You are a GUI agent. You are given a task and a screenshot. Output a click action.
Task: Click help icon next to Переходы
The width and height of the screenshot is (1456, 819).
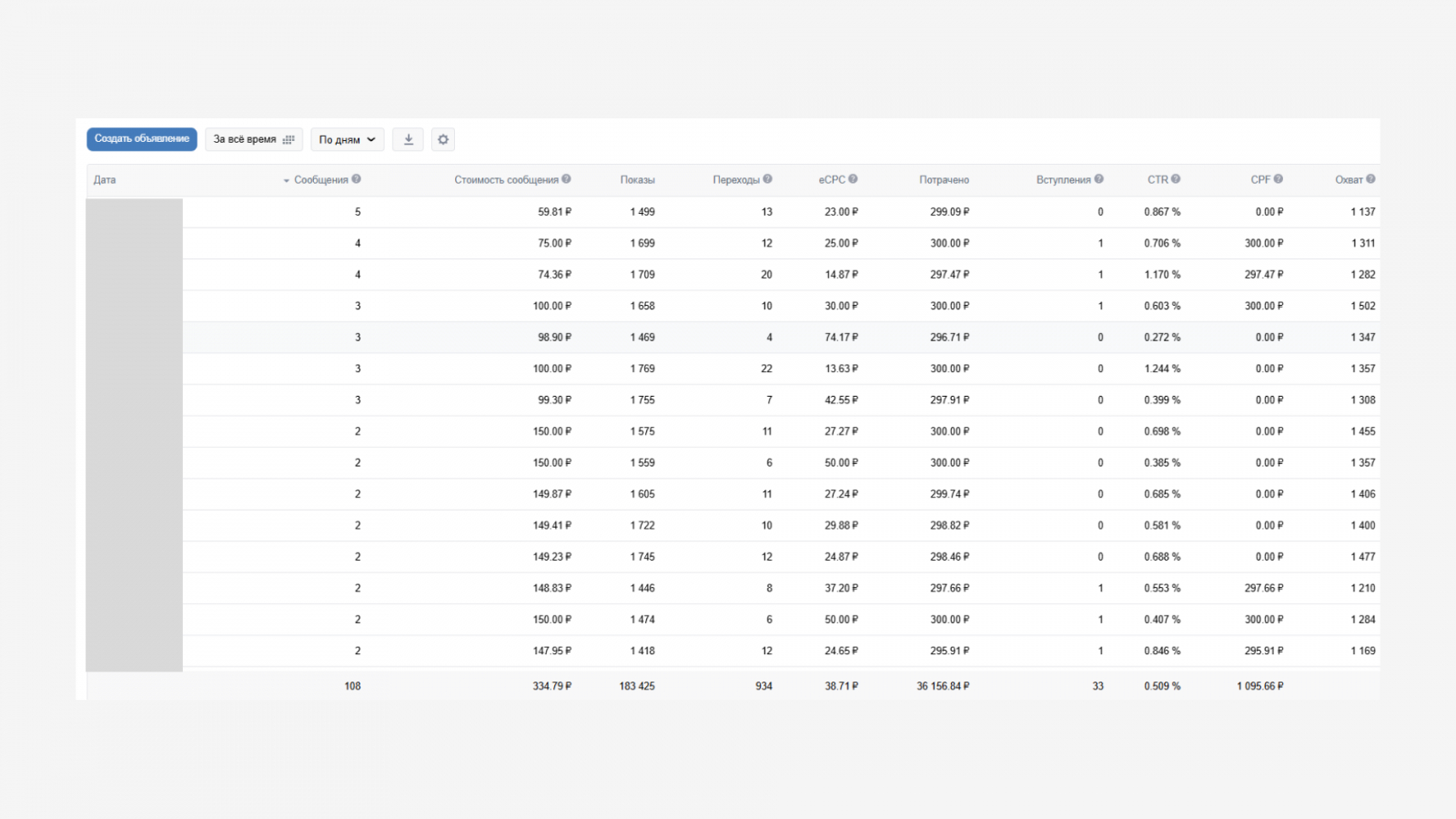[x=768, y=179]
